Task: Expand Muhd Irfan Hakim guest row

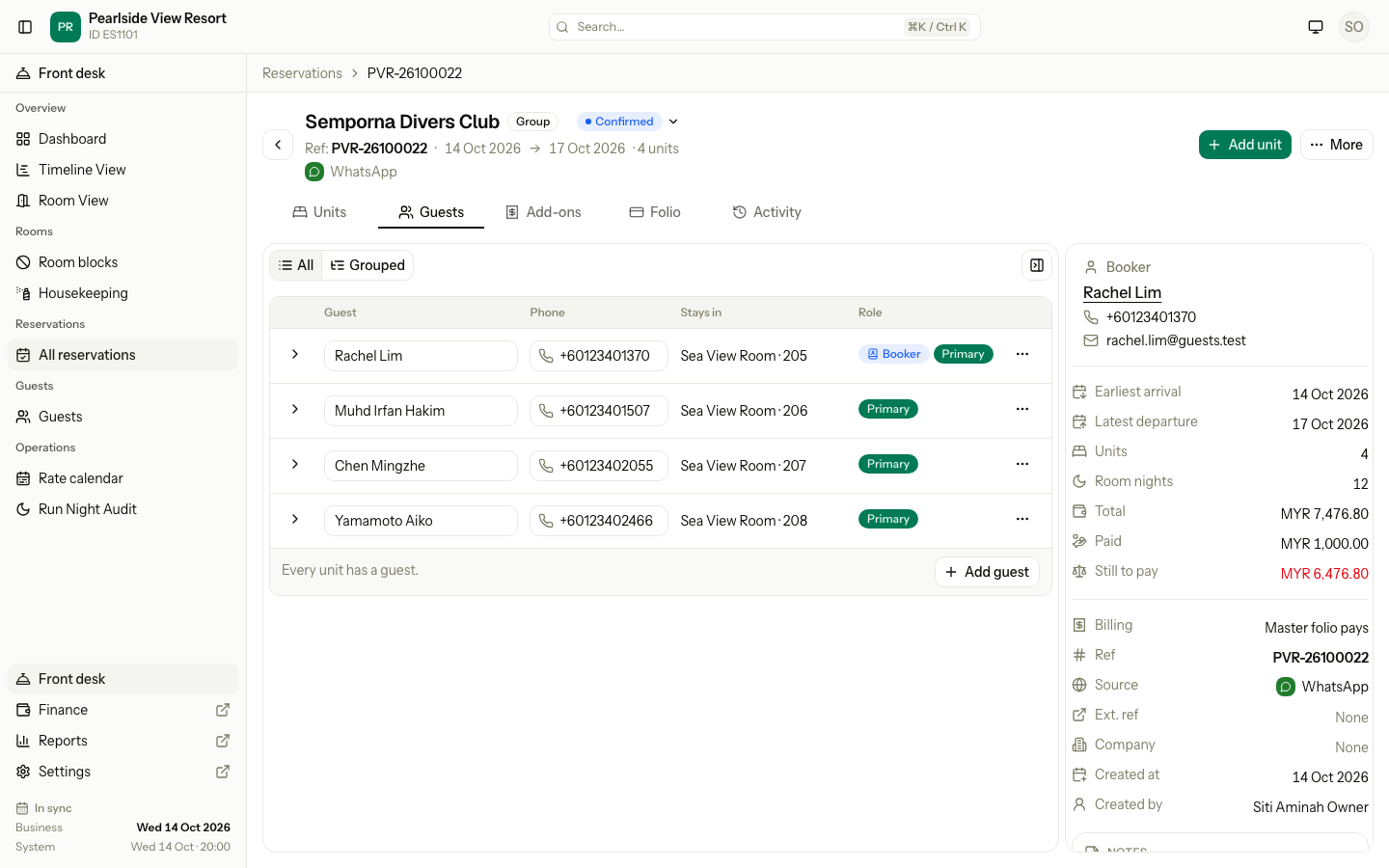Action: tap(295, 409)
